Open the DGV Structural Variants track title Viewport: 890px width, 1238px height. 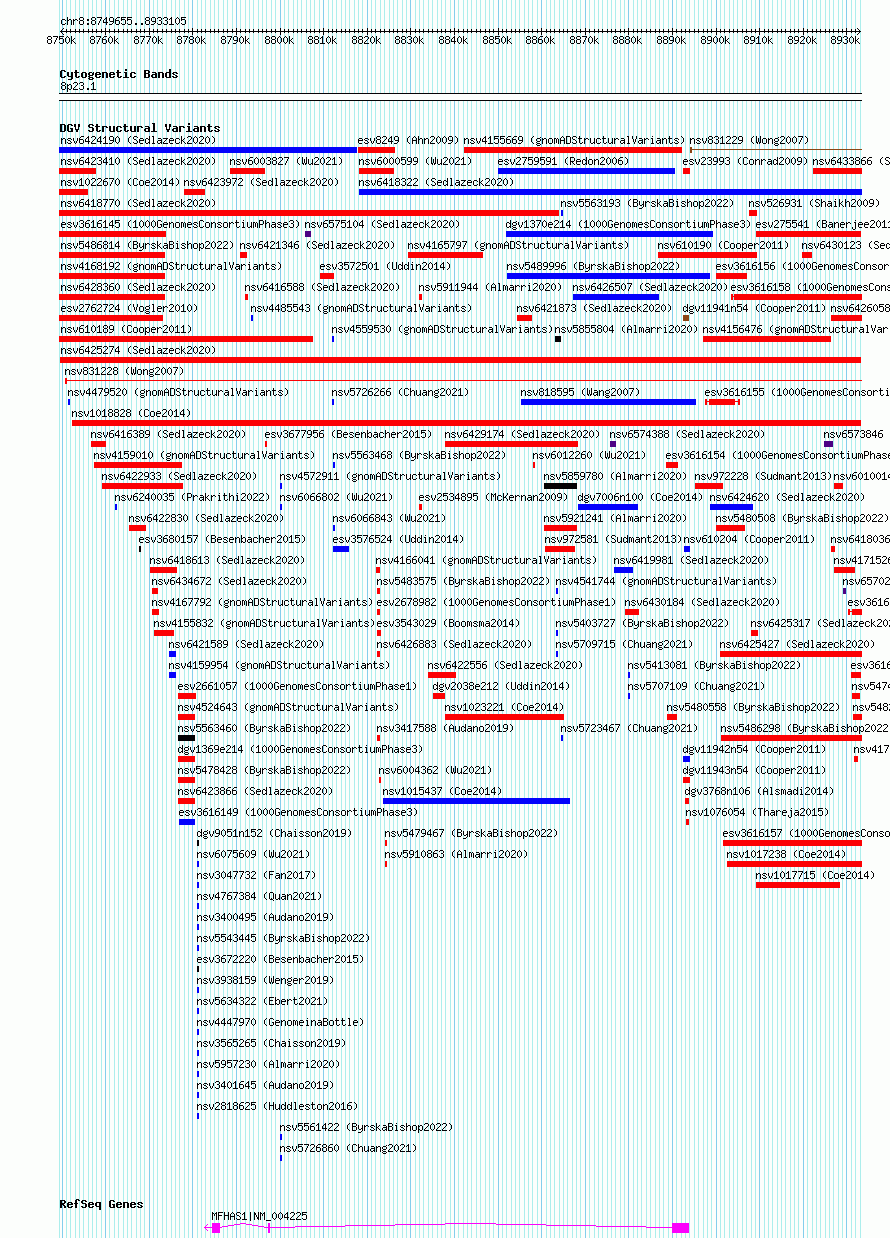click(140, 128)
